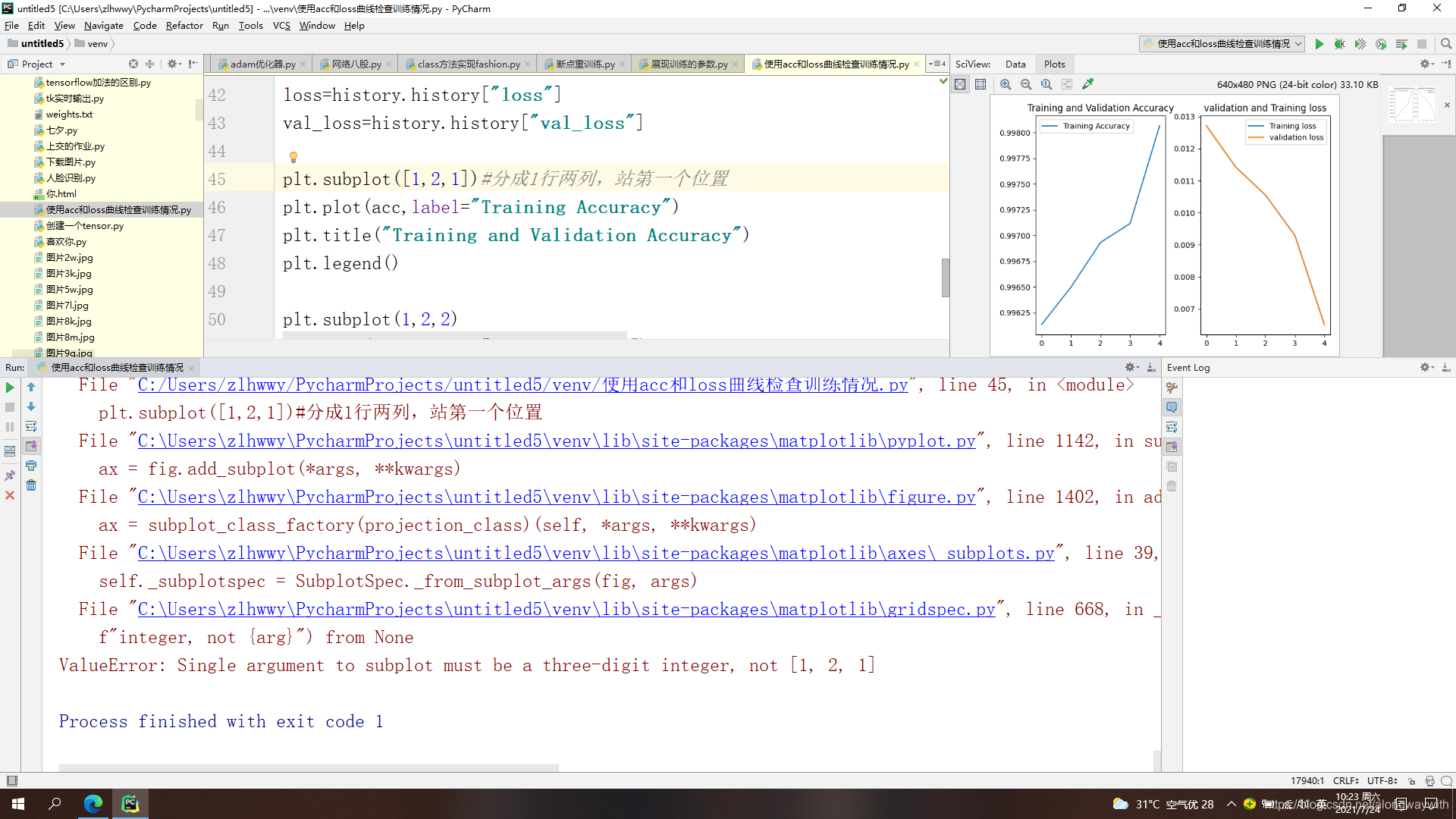
Task: Run the script with the green Run arrow
Action: (x=1319, y=44)
